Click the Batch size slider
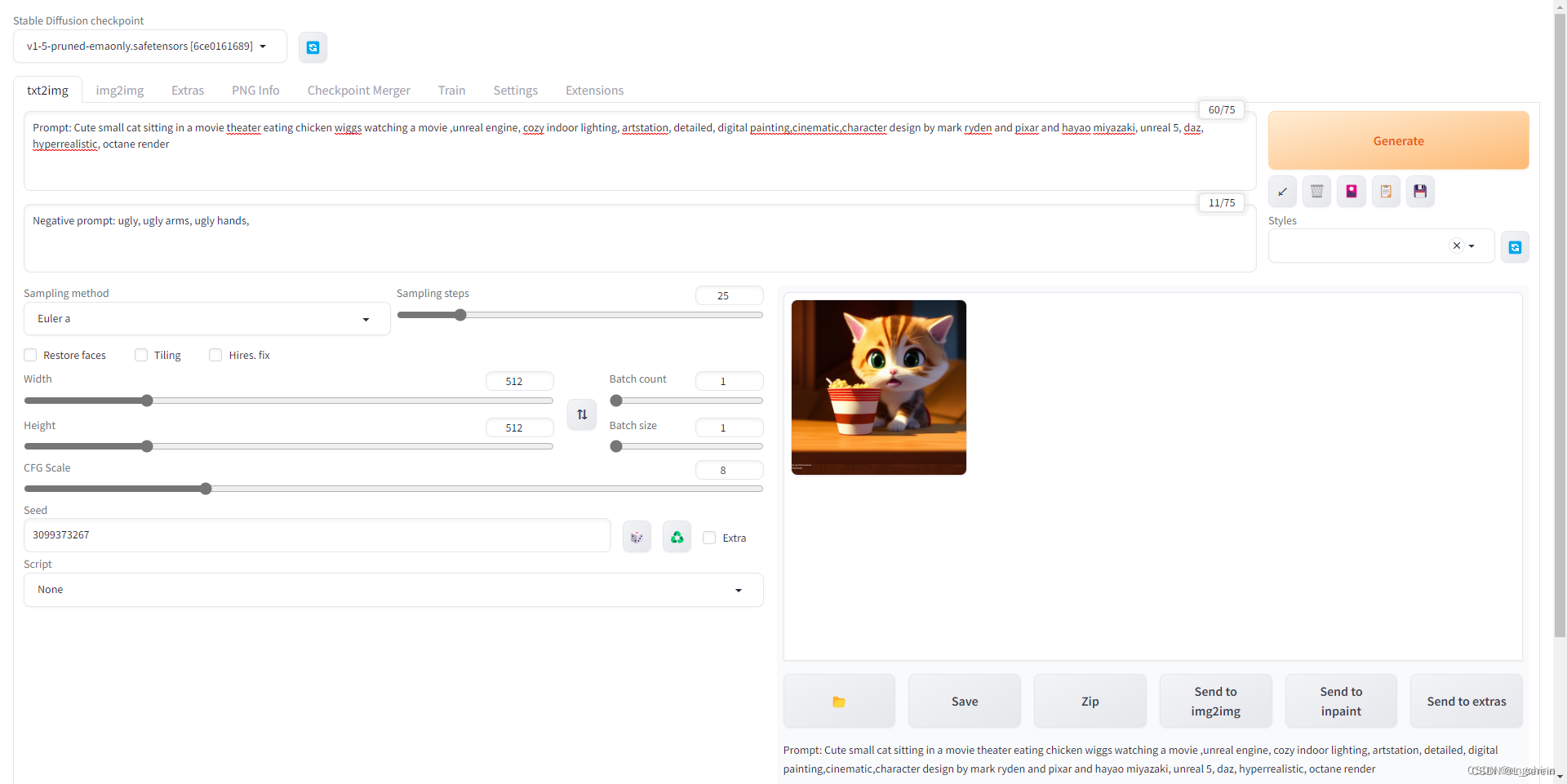This screenshot has width=1567, height=784. pos(686,446)
